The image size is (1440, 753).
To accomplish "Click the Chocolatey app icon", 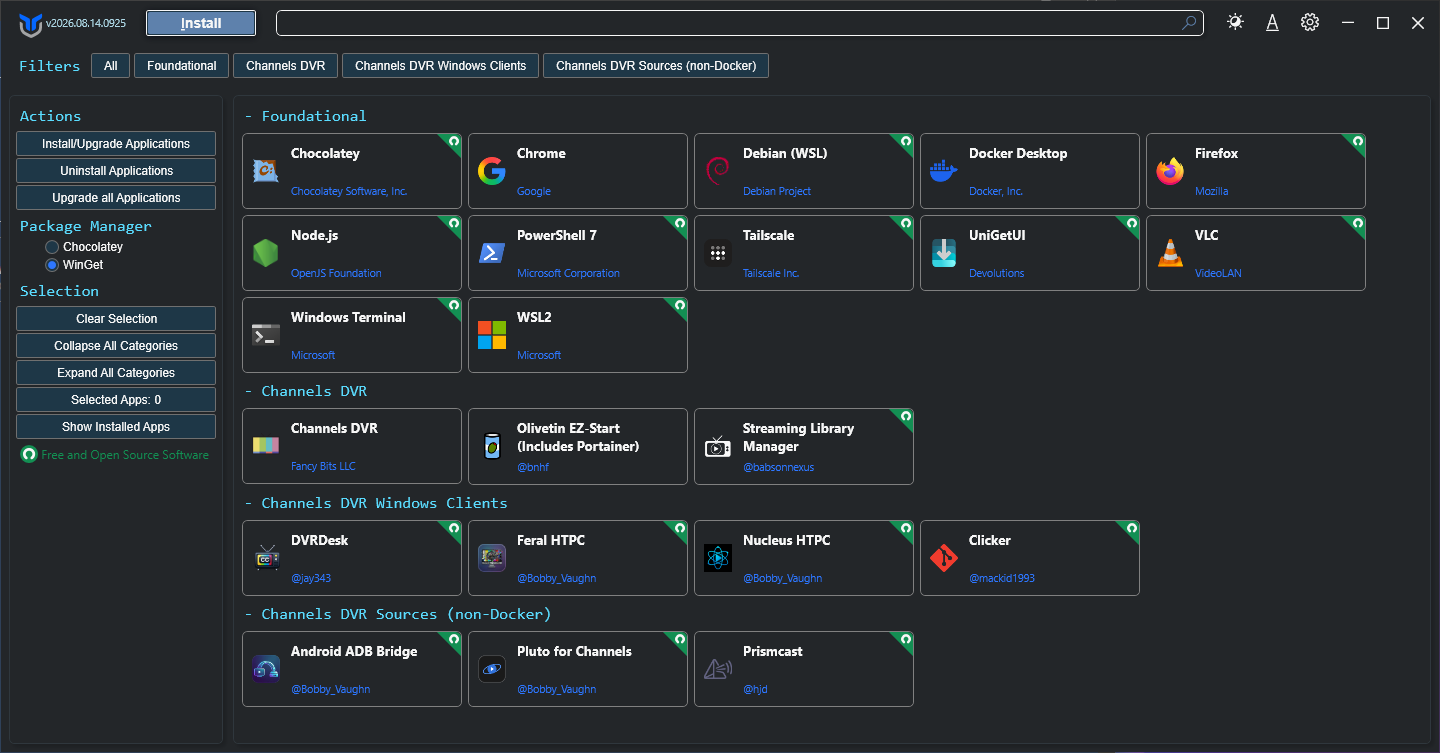I will [266, 171].
